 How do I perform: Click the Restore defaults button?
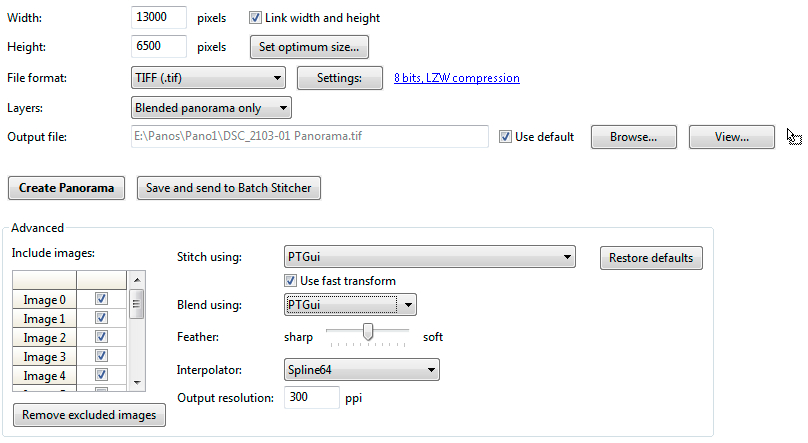coord(651,258)
